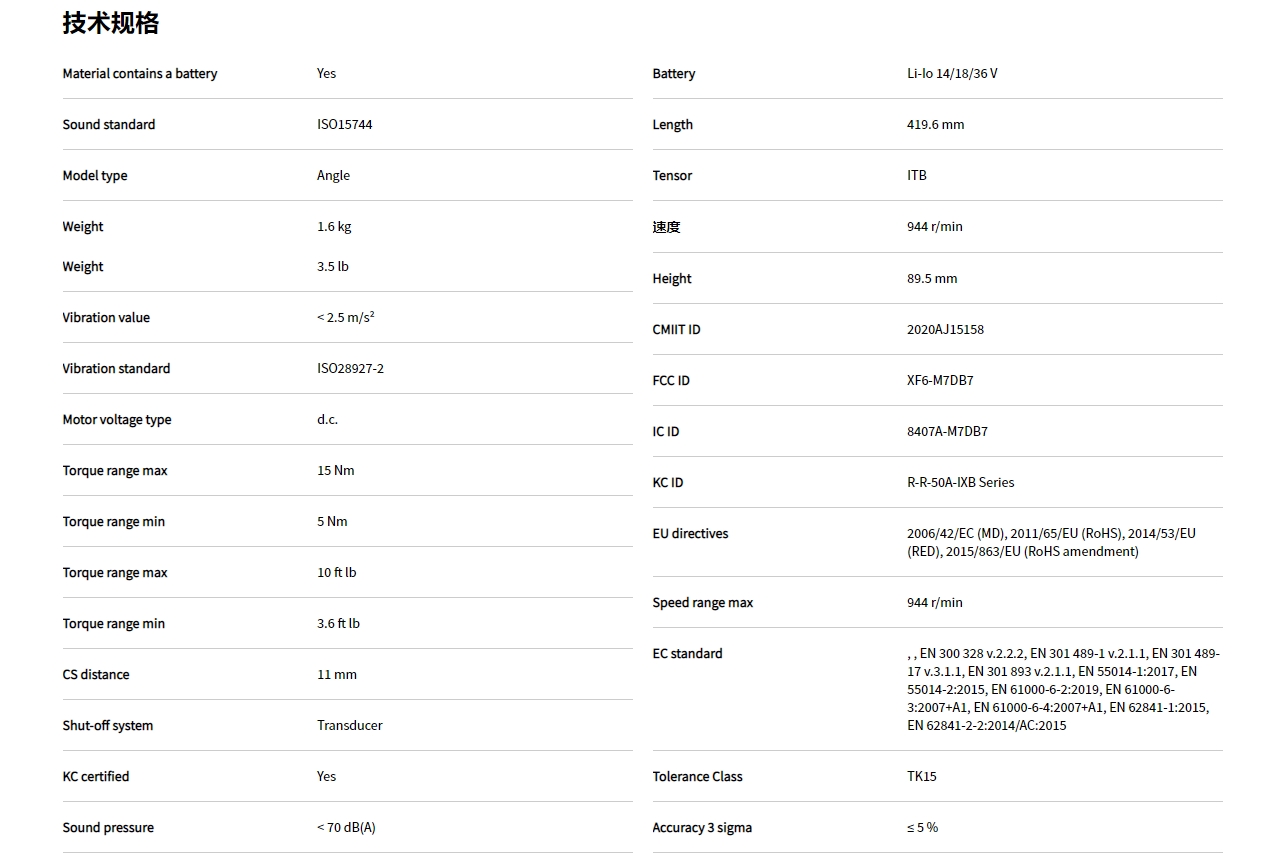The width and height of the screenshot is (1273, 854).
Task: Click the EC standard label
Action: [687, 654]
